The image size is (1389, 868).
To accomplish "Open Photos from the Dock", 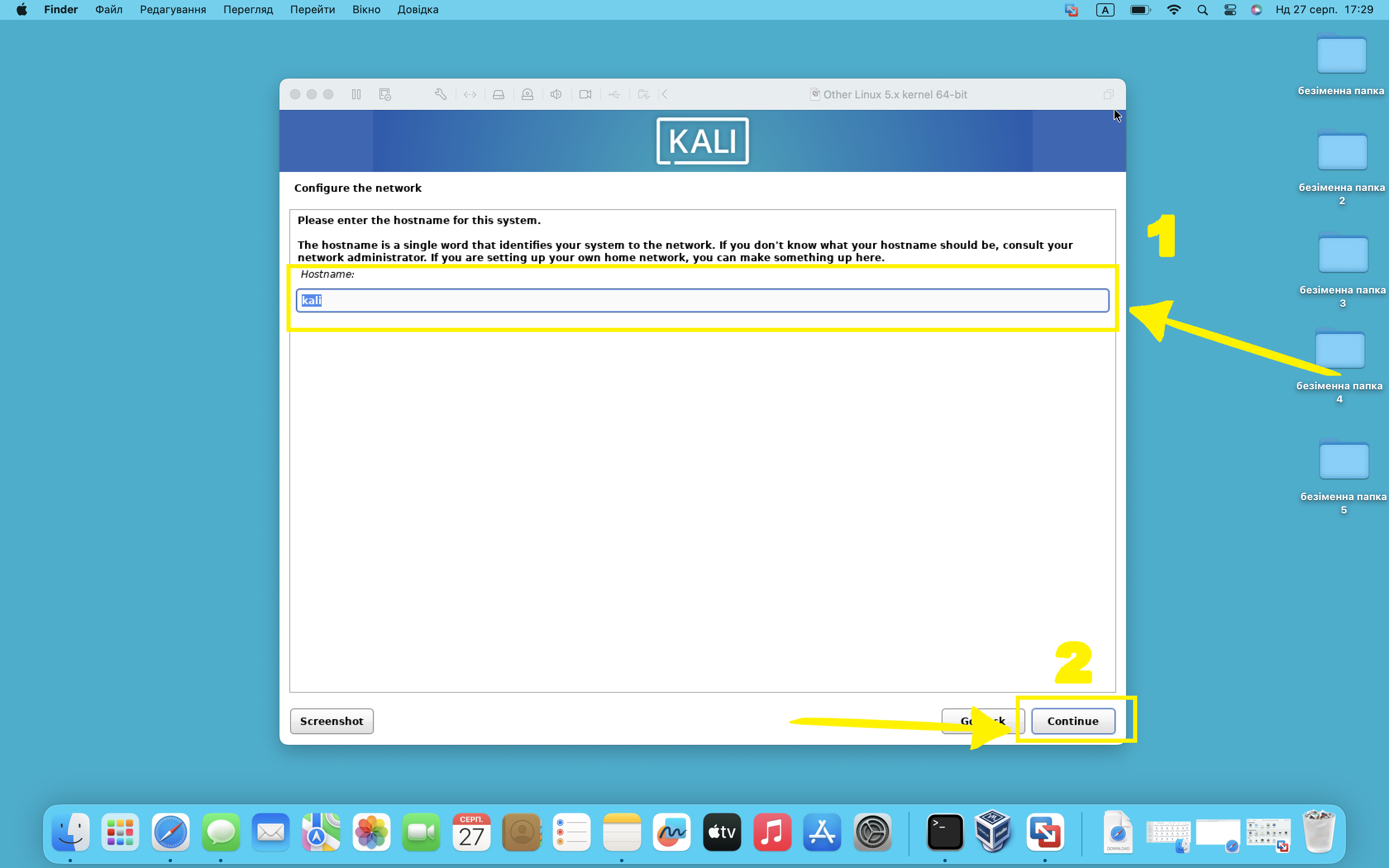I will pyautogui.click(x=371, y=832).
